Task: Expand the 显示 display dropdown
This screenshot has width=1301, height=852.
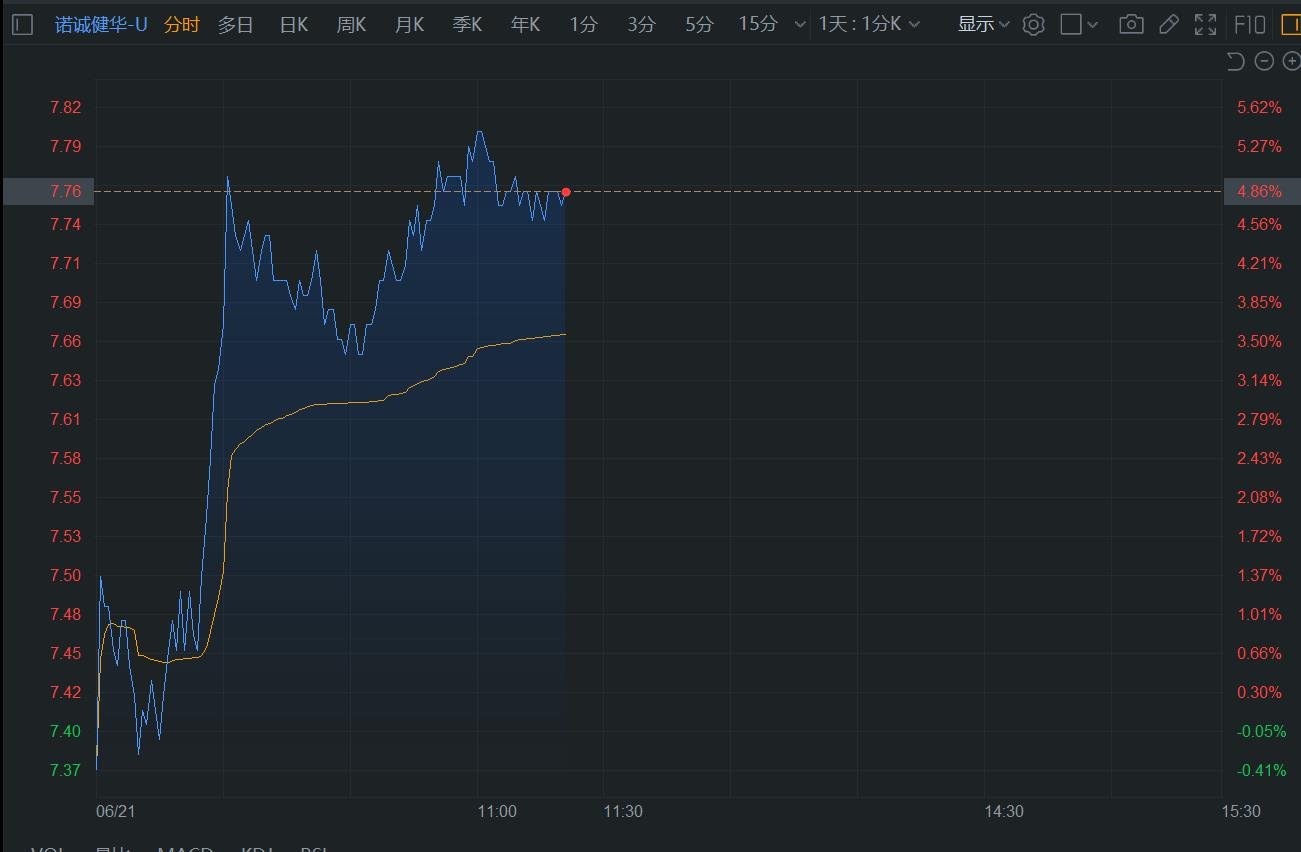Action: pos(984,25)
